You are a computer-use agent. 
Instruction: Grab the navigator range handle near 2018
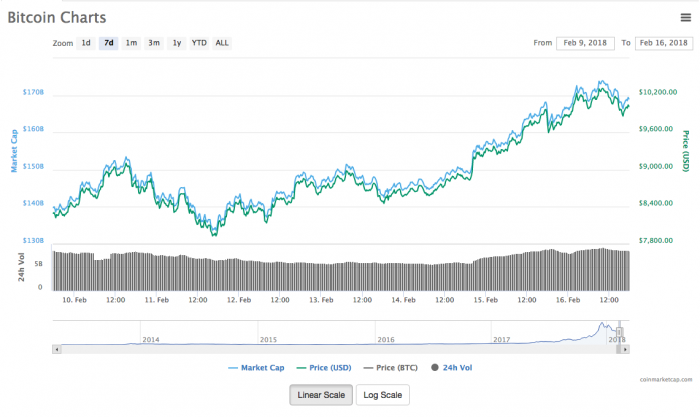click(619, 332)
